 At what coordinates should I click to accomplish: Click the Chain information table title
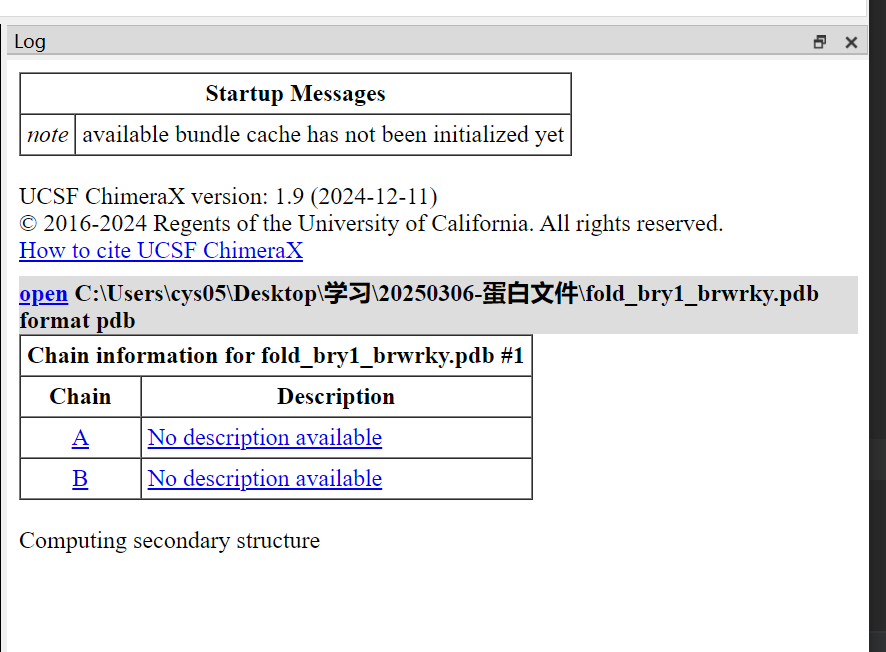276,356
